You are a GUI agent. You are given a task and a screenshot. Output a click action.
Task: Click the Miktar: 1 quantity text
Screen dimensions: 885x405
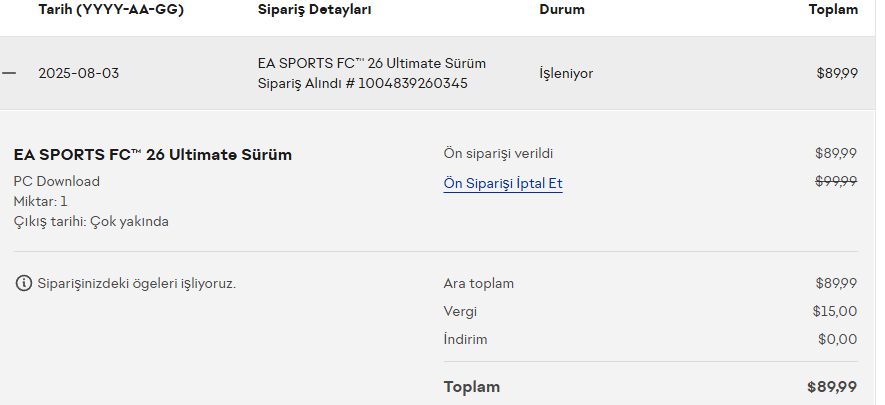tap(40, 201)
